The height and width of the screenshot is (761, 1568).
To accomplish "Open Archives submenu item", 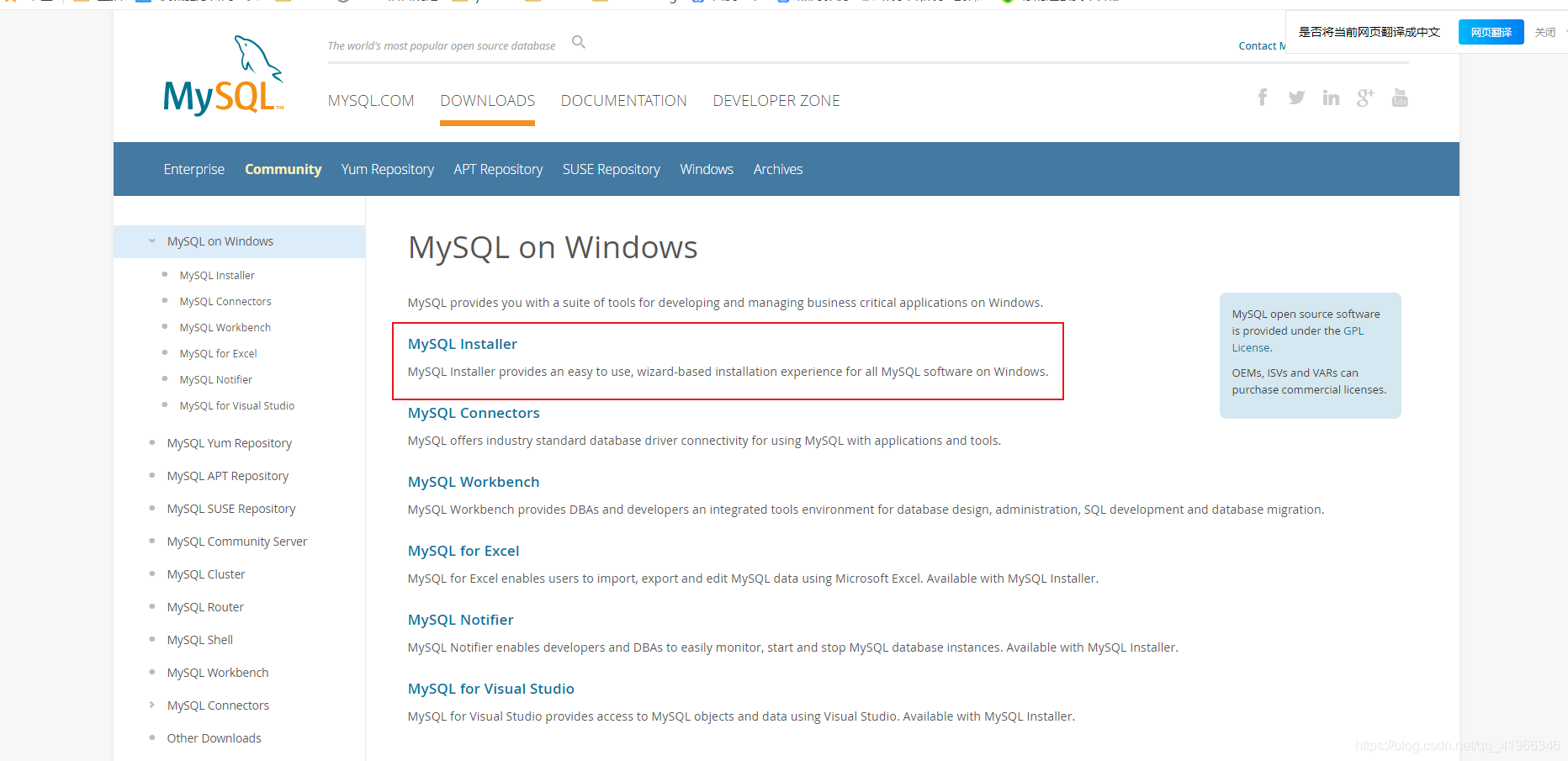I will coord(778,169).
